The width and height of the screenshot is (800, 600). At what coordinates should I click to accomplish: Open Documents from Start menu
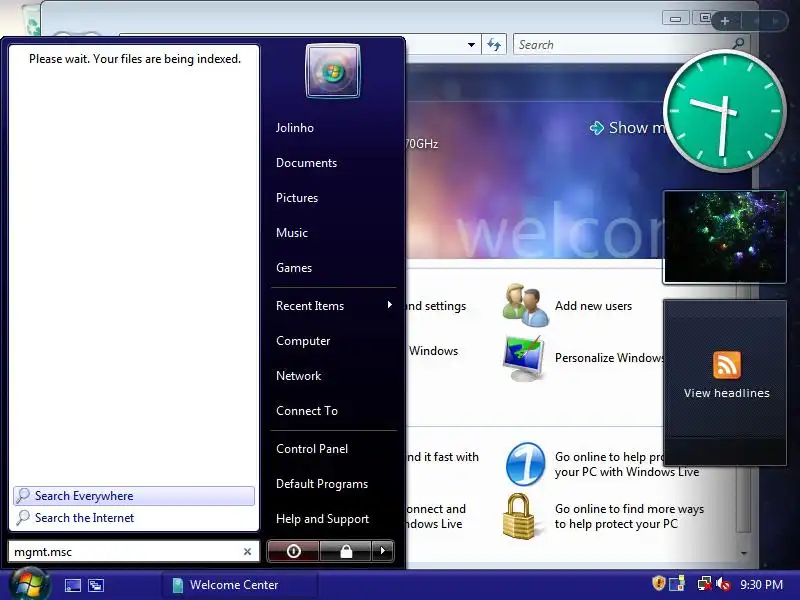(x=306, y=163)
